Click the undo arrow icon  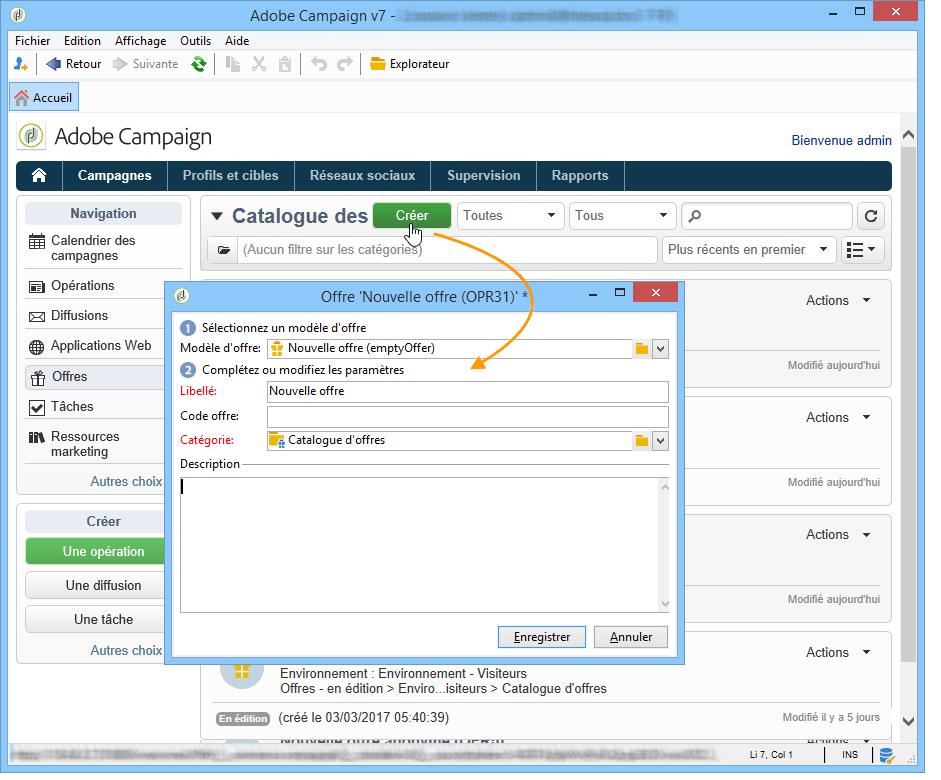pyautogui.click(x=319, y=64)
